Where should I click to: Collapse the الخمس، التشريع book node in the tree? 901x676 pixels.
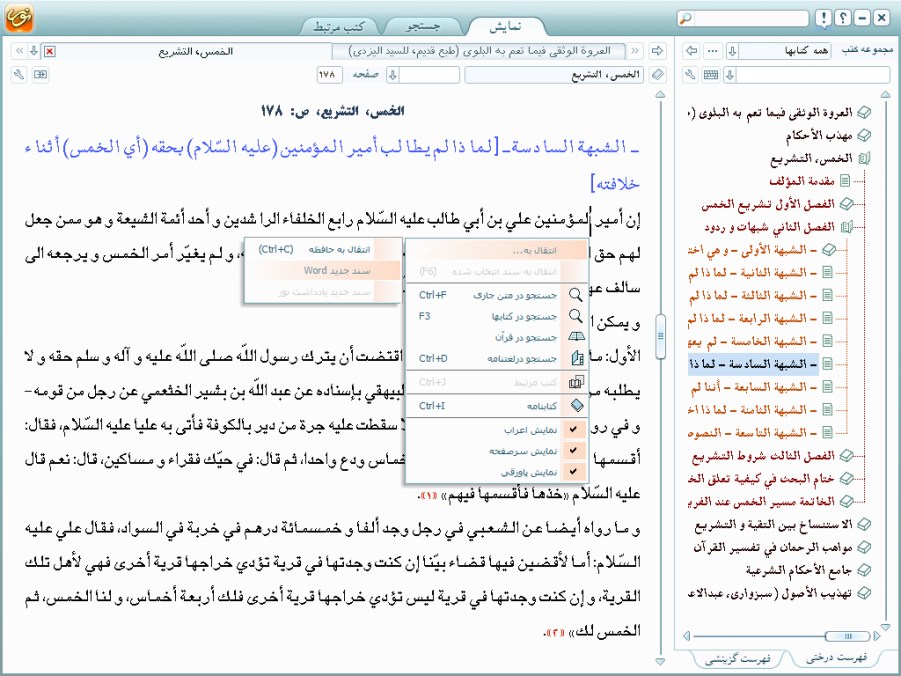pyautogui.click(x=864, y=159)
